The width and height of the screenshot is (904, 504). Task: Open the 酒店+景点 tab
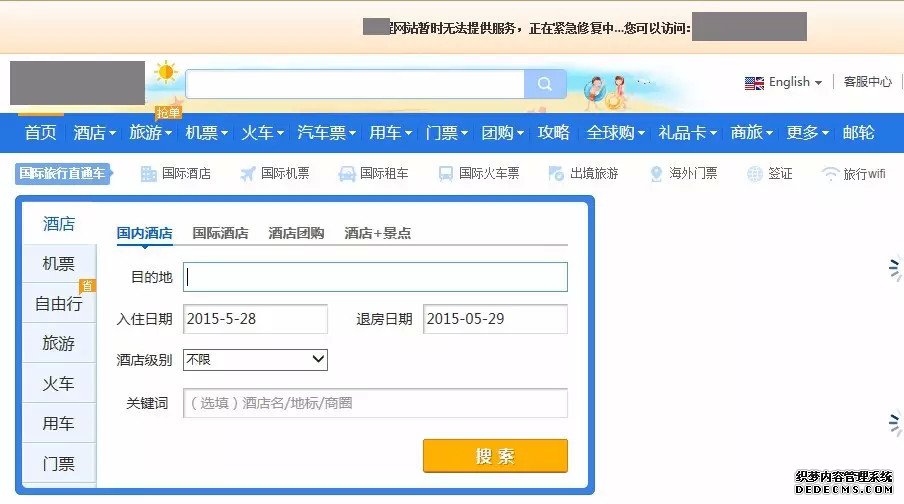coord(377,233)
